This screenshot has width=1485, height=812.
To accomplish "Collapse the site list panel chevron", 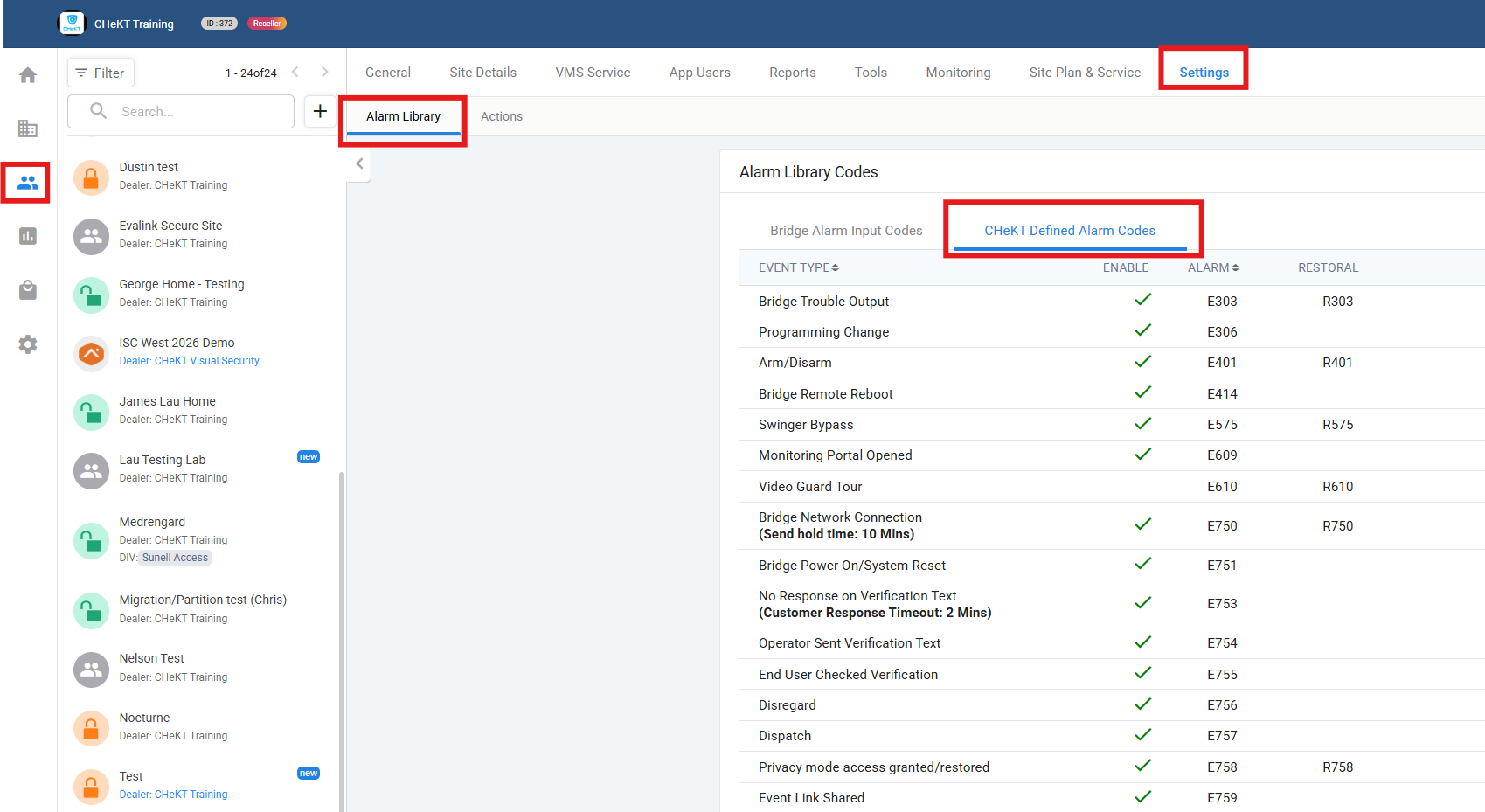I will pos(359,163).
